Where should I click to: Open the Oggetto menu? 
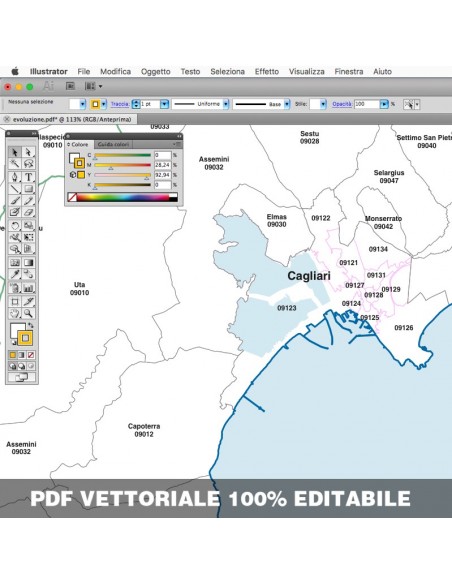(x=156, y=72)
